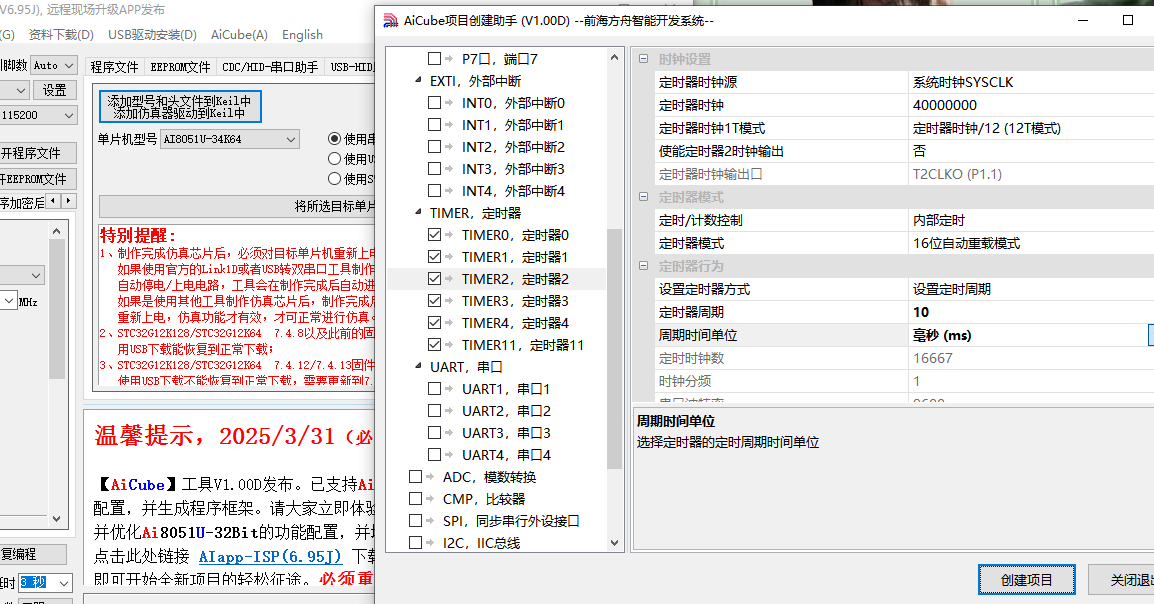Screen dimensions: 1154x604
Task: Click the right scroll arrow beside 序加密后
Action: (x=69, y=201)
